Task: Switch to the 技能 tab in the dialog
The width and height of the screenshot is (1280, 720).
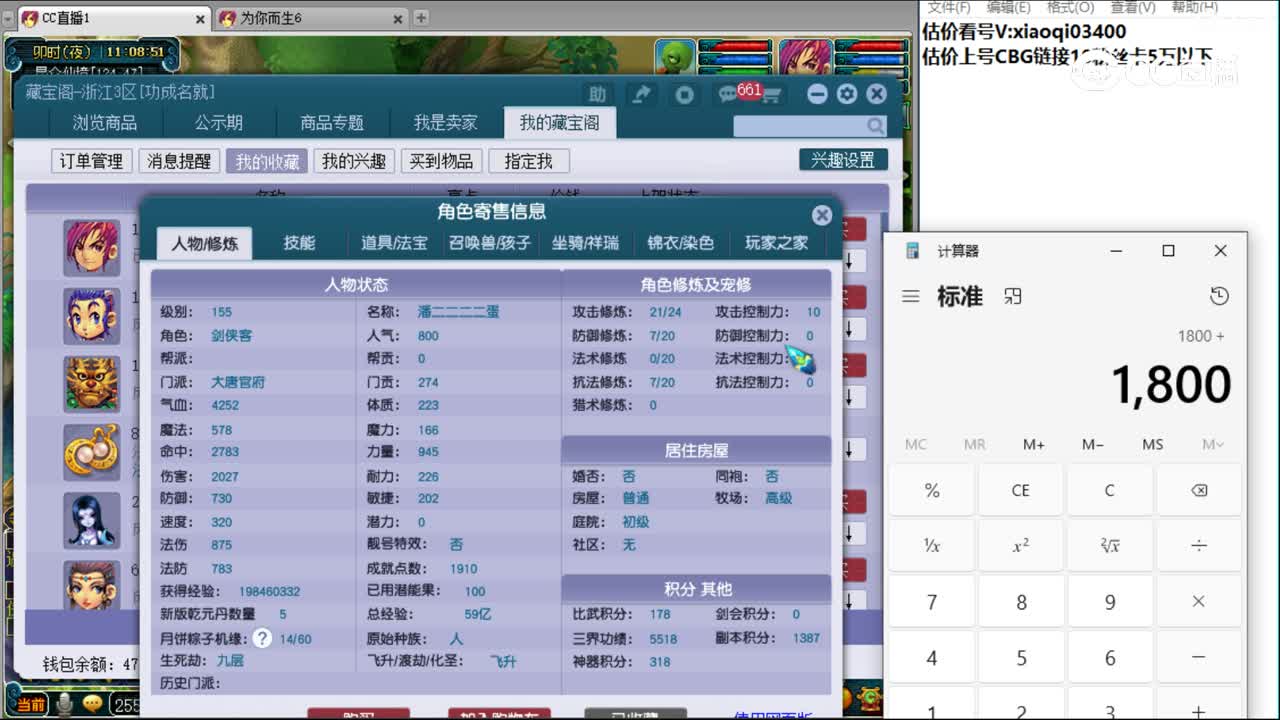Action: click(301, 242)
